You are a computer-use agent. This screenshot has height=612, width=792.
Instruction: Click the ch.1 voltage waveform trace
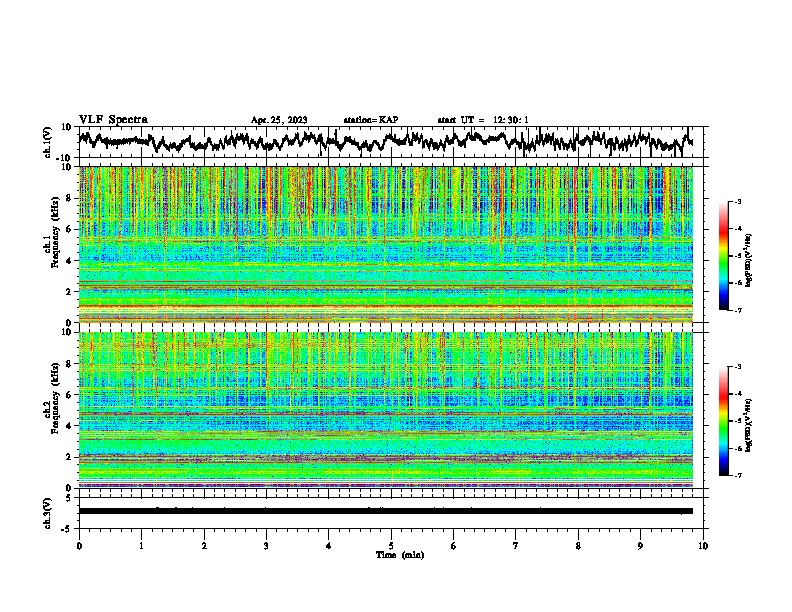pos(386,141)
